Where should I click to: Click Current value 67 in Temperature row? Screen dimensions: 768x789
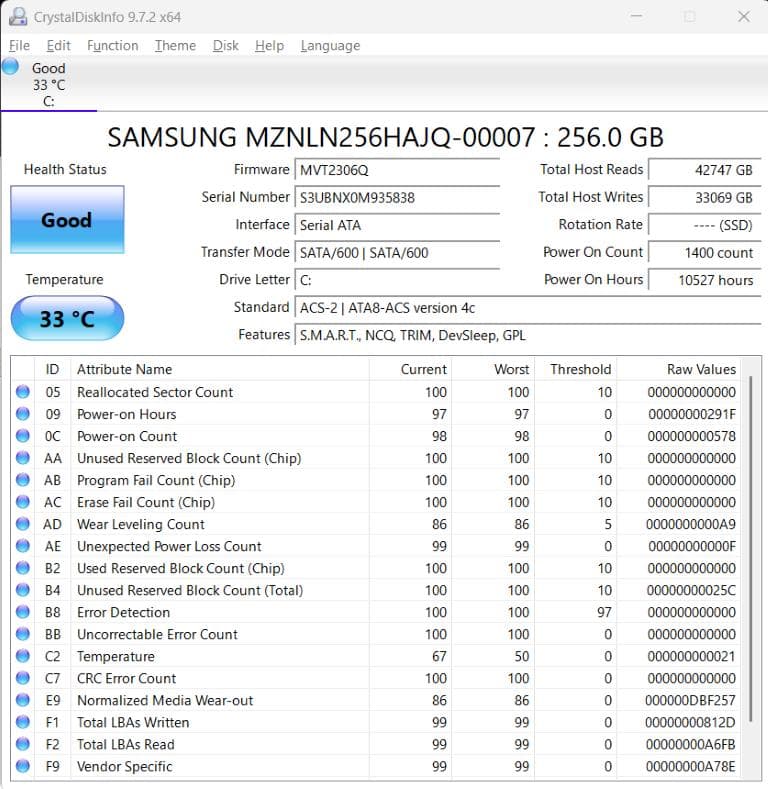click(439, 656)
